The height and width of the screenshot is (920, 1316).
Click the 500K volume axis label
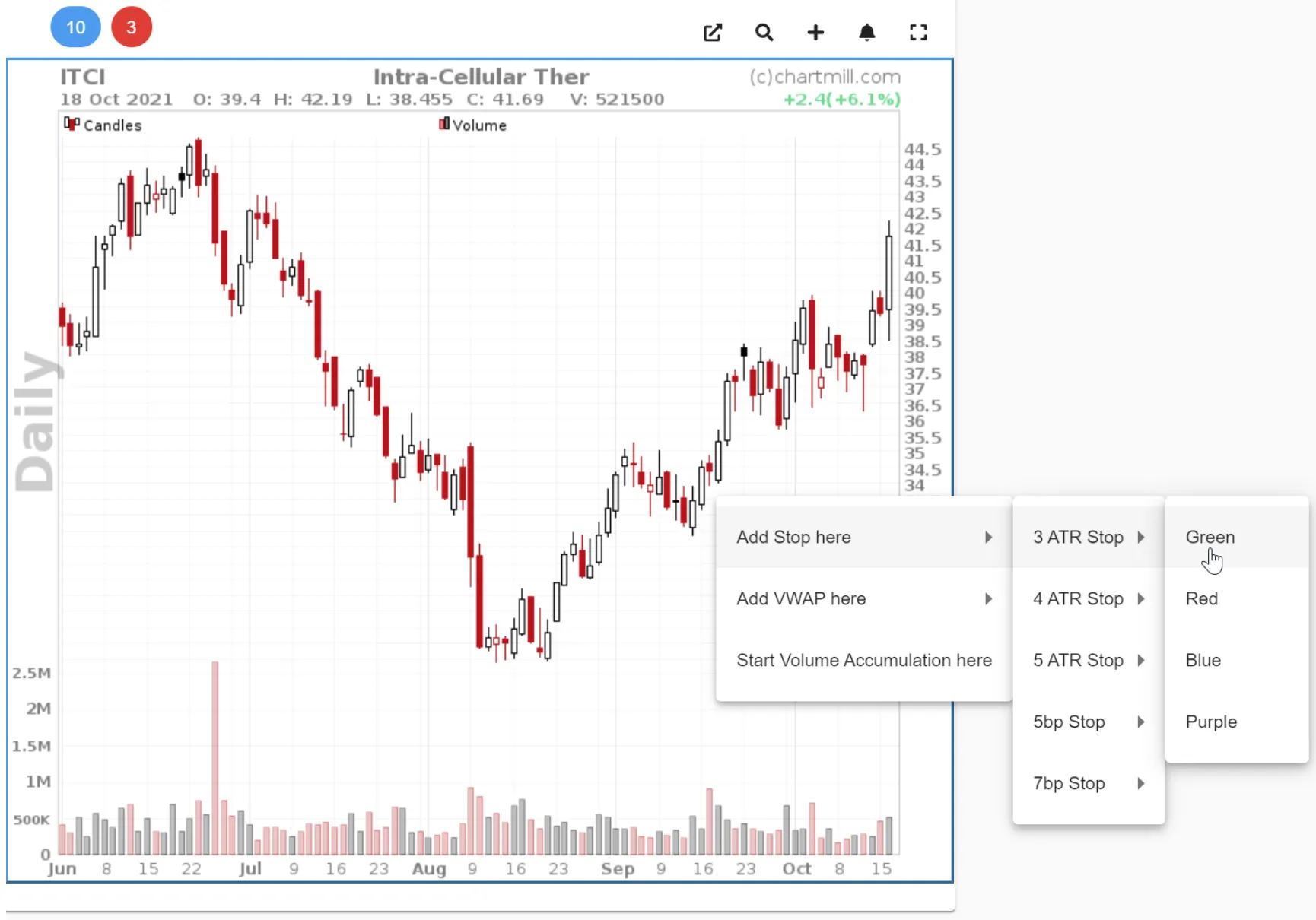31,820
